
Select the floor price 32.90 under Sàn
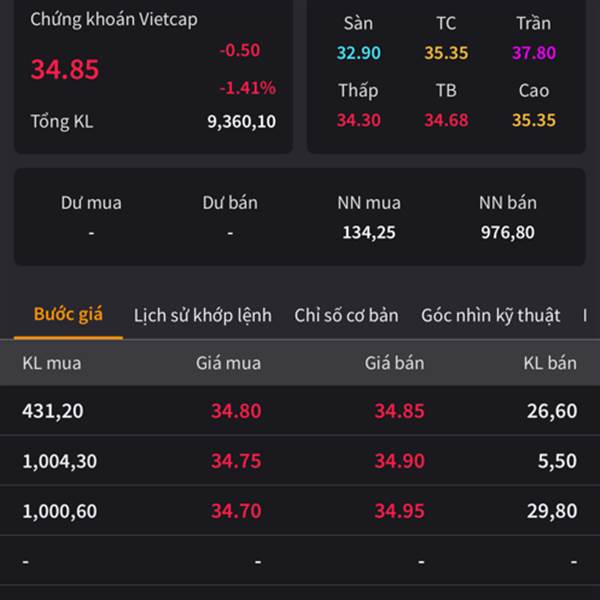click(358, 53)
